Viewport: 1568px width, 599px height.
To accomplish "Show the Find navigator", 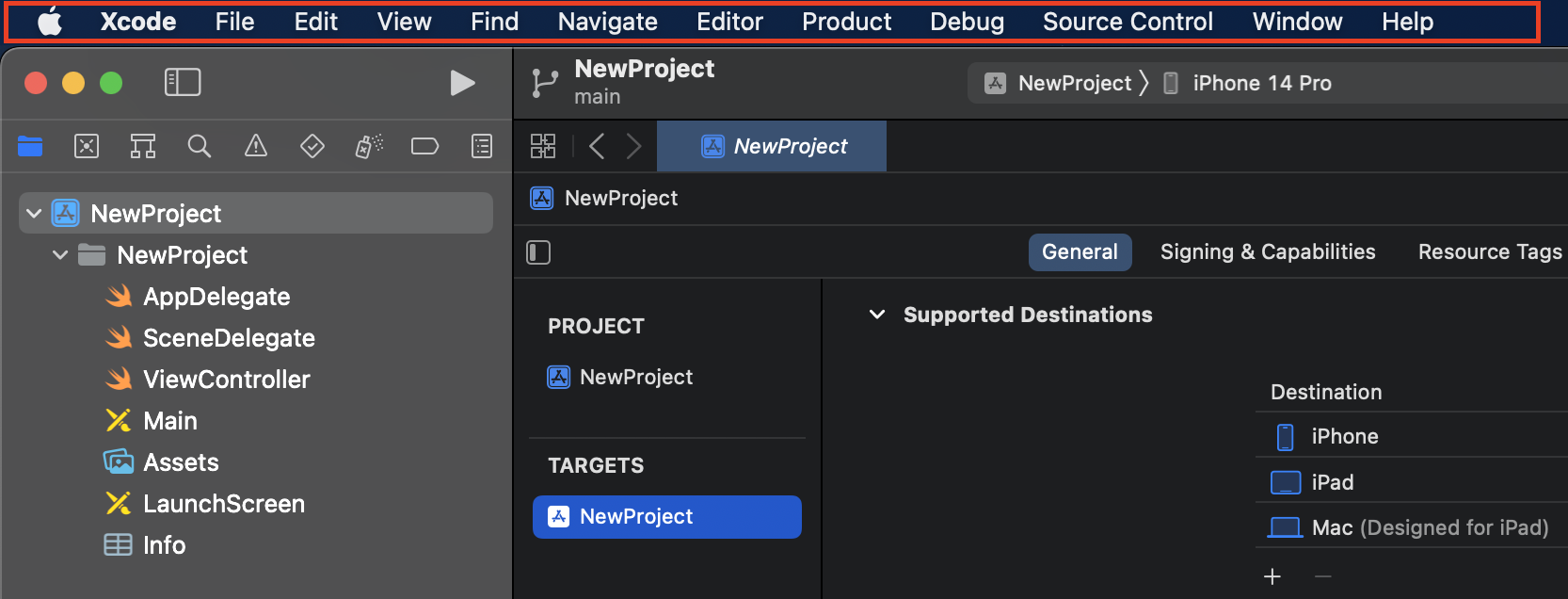I will (x=200, y=146).
